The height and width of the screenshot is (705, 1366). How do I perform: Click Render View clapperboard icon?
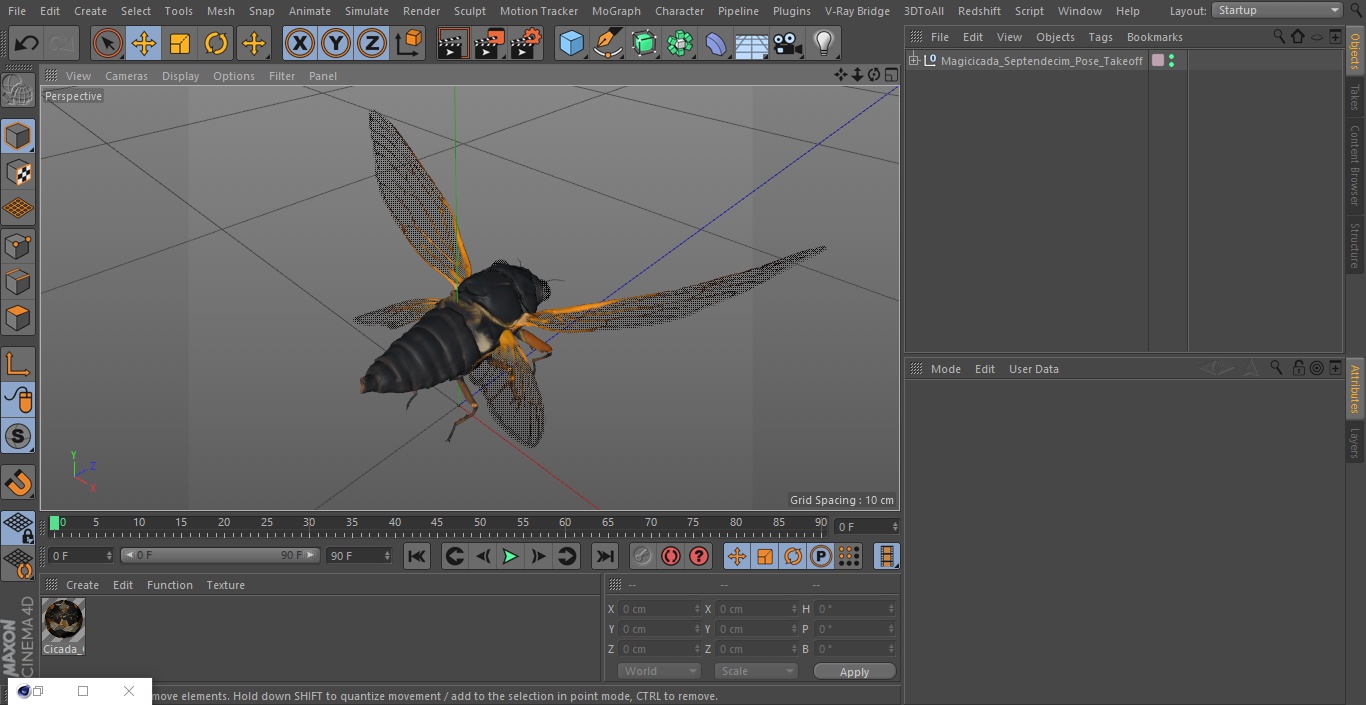[453, 43]
